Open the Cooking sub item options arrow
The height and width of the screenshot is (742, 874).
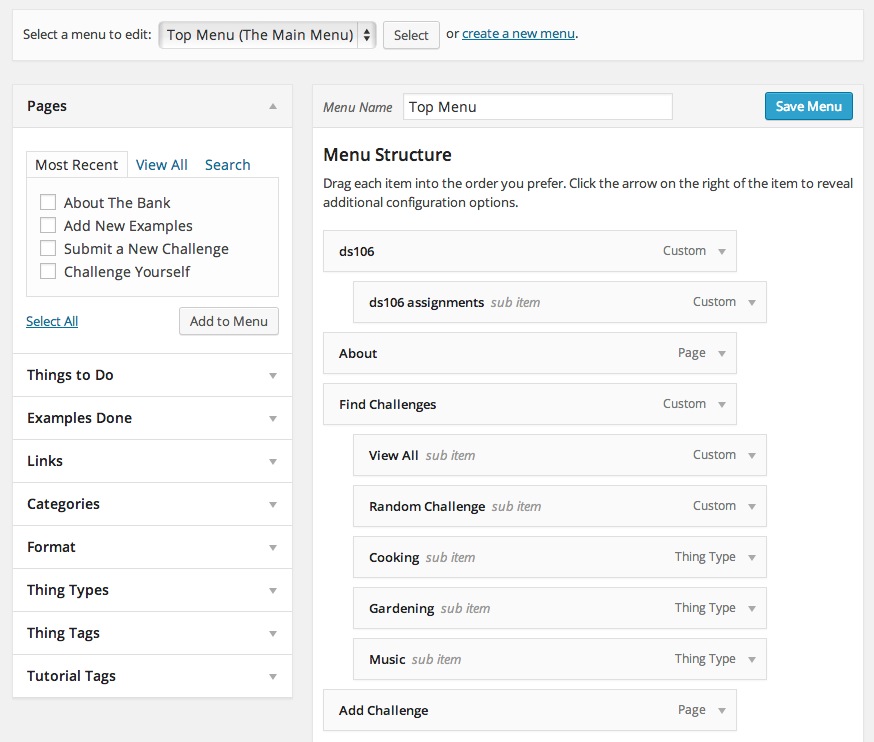(752, 557)
